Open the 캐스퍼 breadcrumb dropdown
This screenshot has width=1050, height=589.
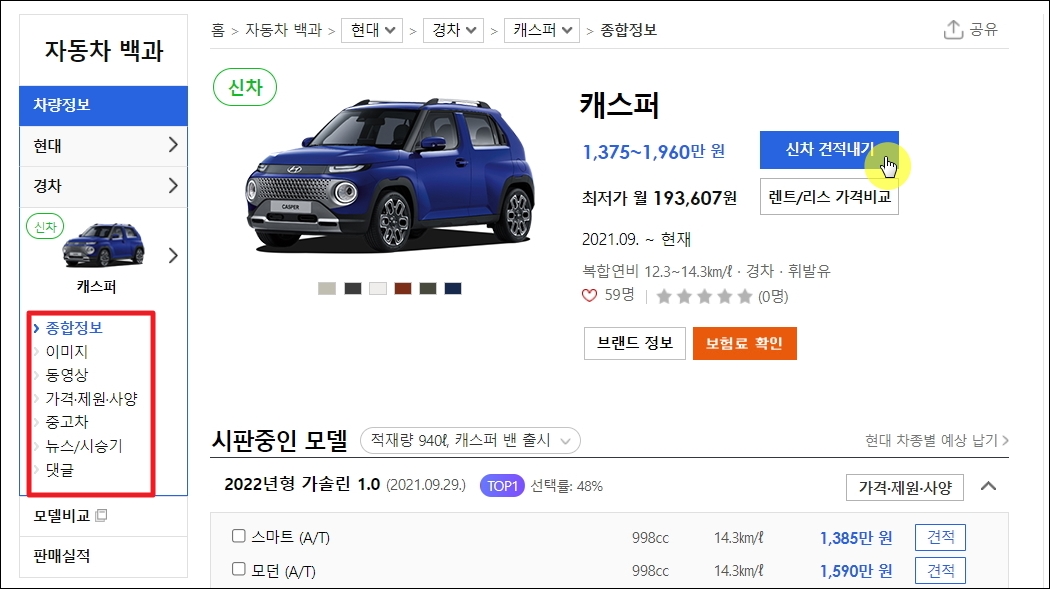point(542,30)
